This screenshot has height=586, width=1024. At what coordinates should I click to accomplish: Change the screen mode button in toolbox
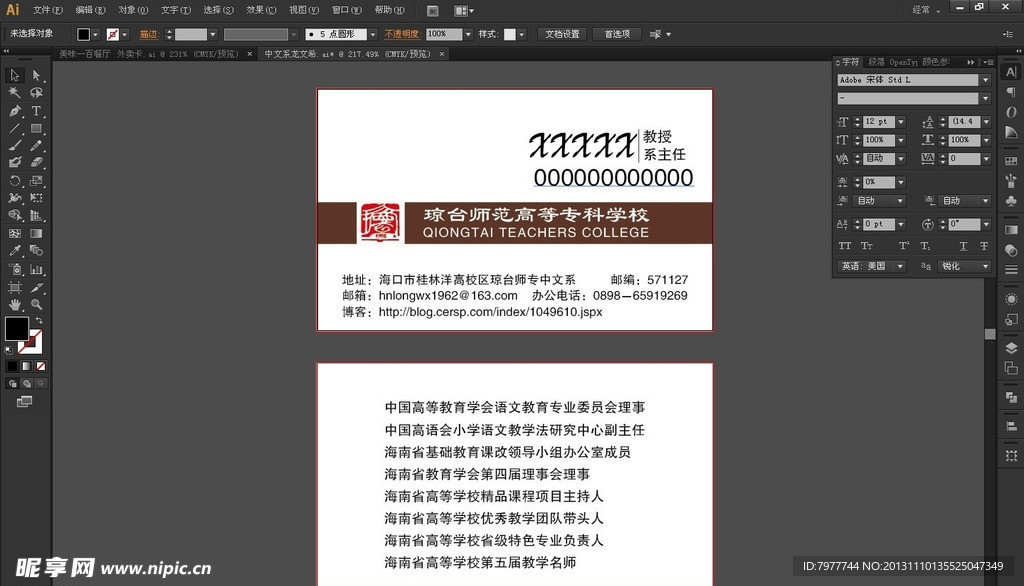pyautogui.click(x=24, y=401)
